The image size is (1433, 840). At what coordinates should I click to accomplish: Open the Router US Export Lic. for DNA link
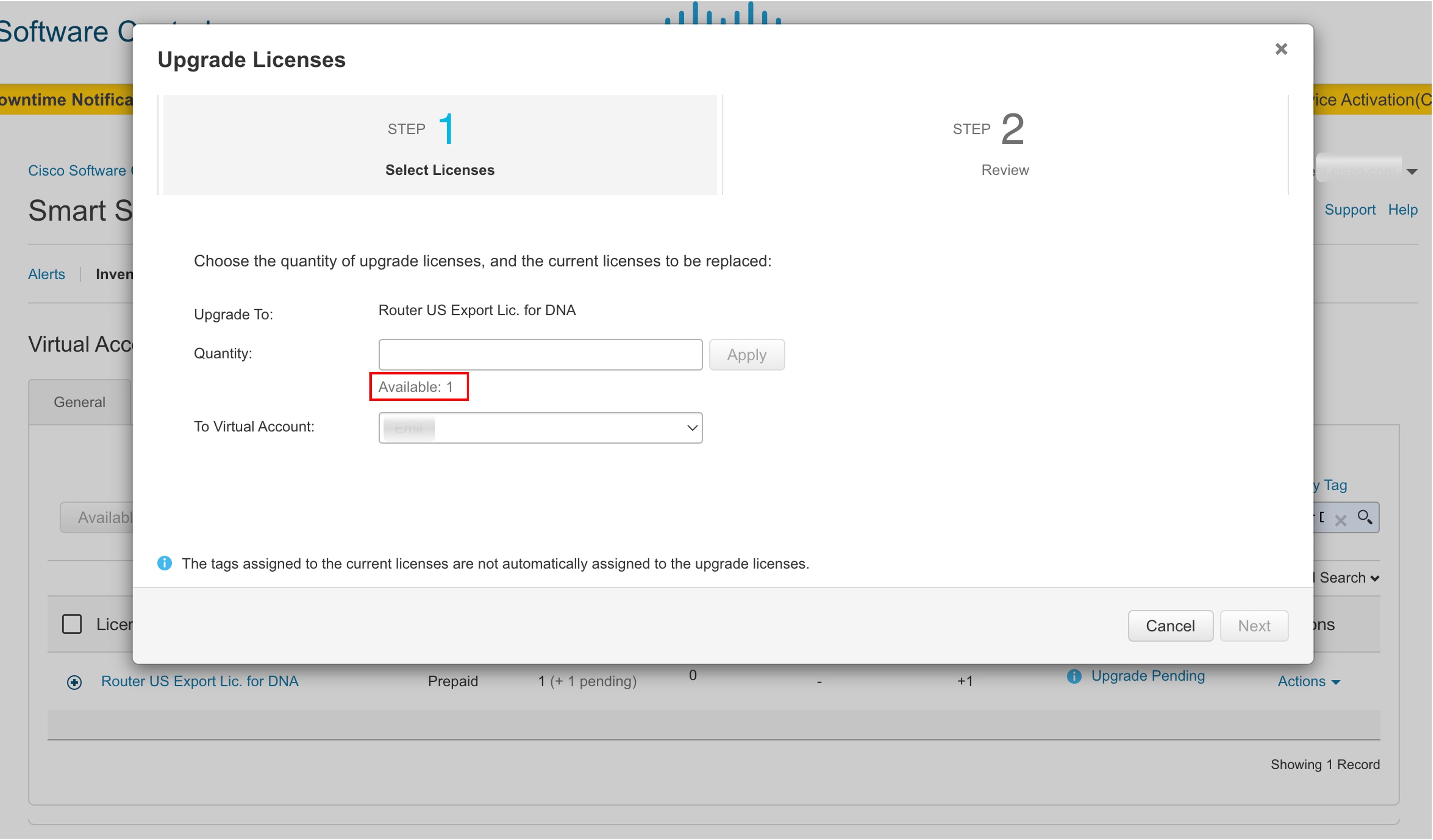(x=200, y=681)
